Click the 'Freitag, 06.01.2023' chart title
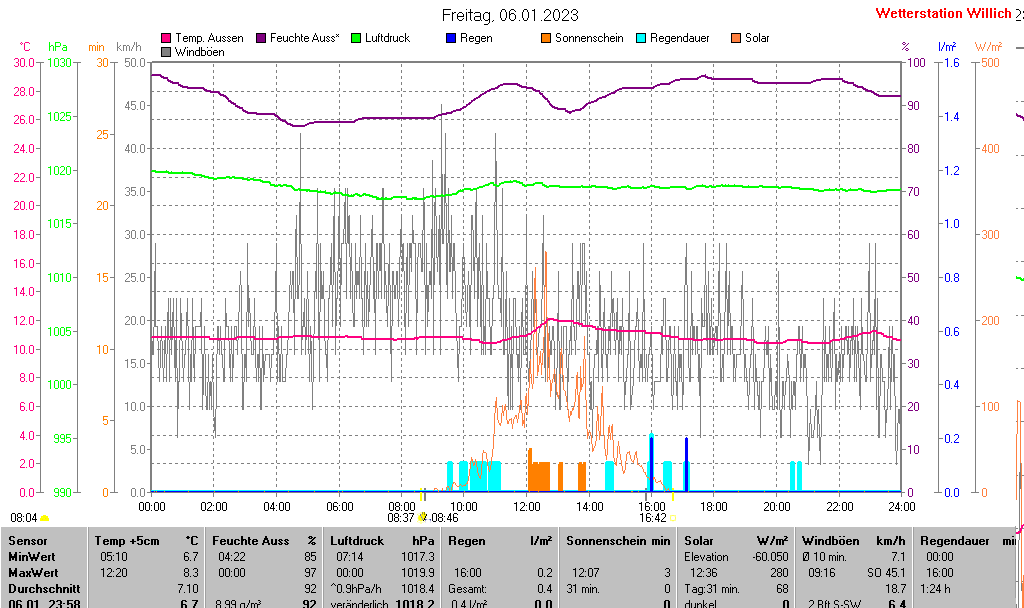The width and height of the screenshot is (1024, 608). tap(510, 15)
